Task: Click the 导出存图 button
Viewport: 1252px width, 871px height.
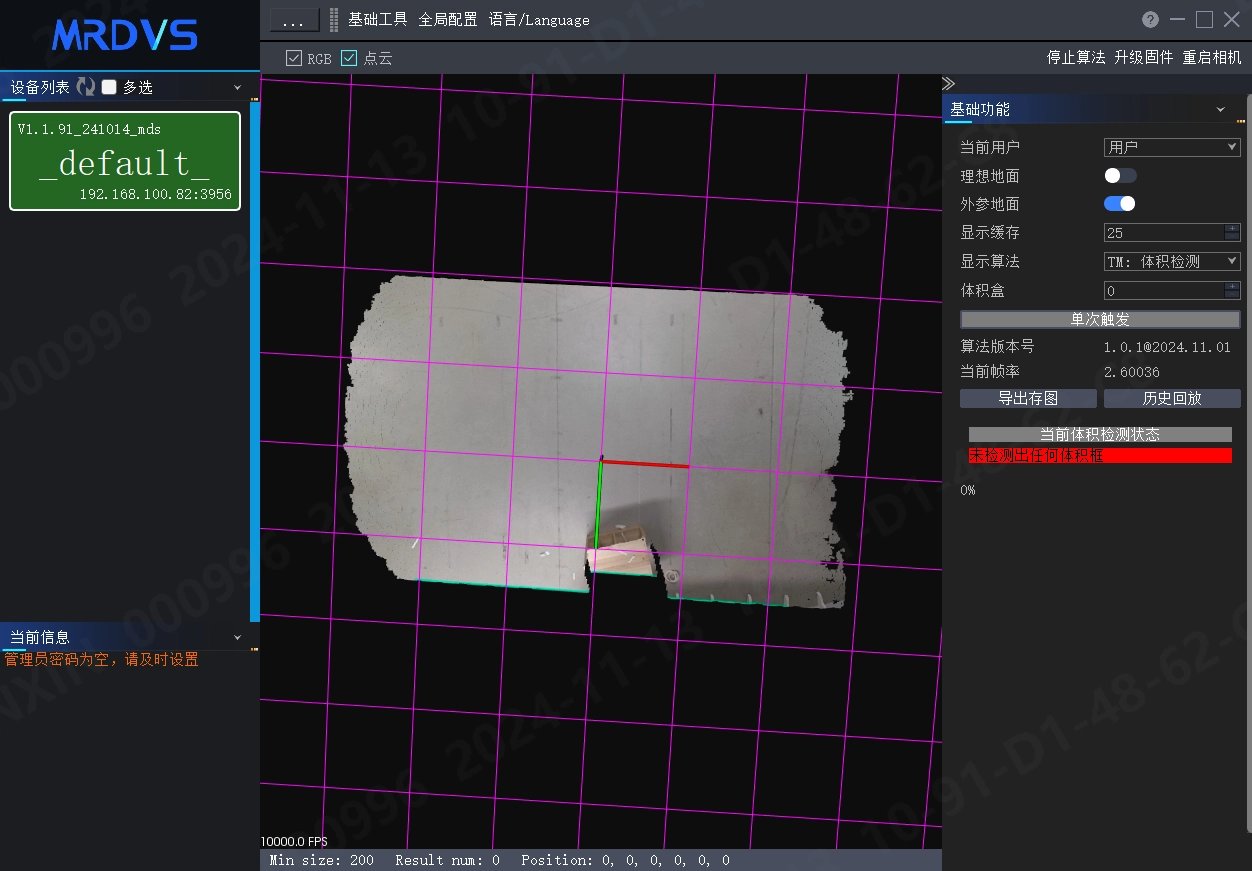Action: [x=1029, y=398]
